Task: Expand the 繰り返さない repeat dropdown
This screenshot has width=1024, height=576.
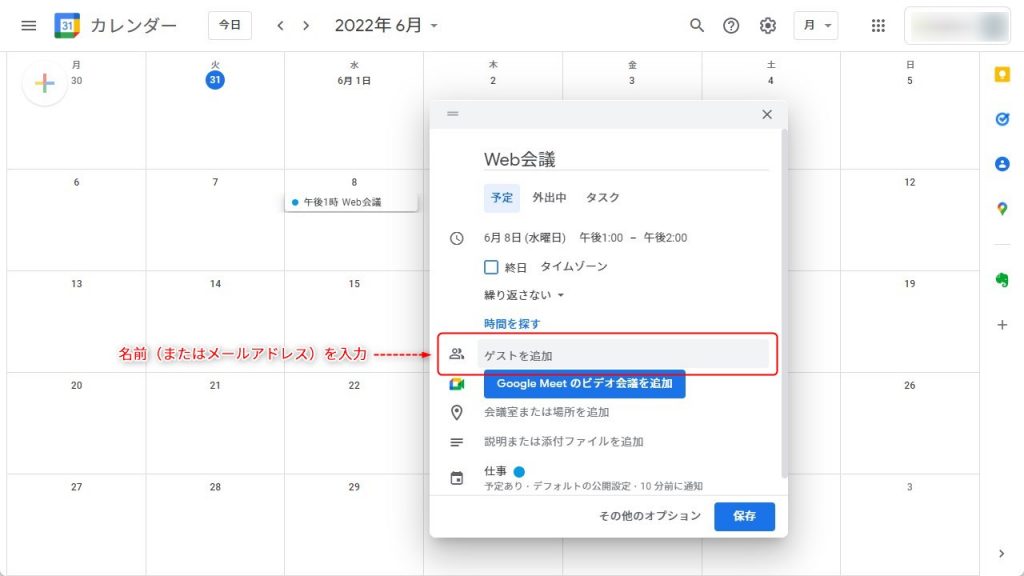Action: pos(524,295)
